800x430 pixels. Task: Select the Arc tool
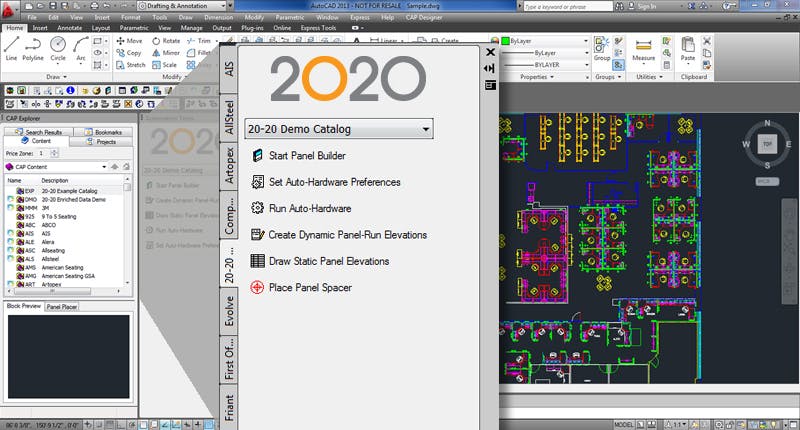click(81, 49)
